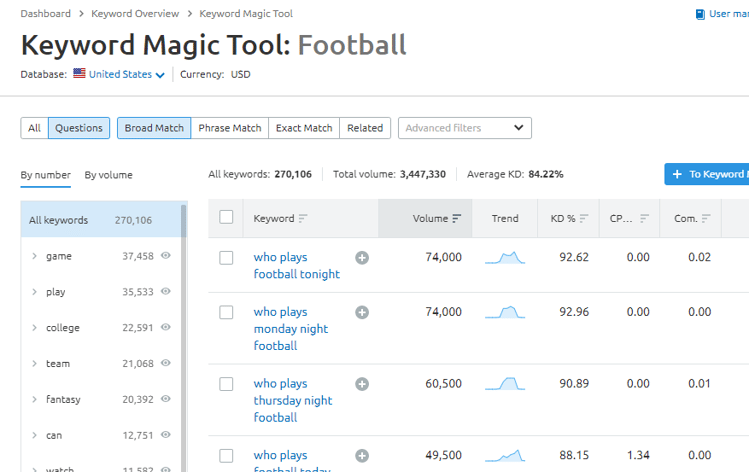This screenshot has width=749, height=472.
Task: Check box for 'who plays monday night football'
Action: coord(226,312)
